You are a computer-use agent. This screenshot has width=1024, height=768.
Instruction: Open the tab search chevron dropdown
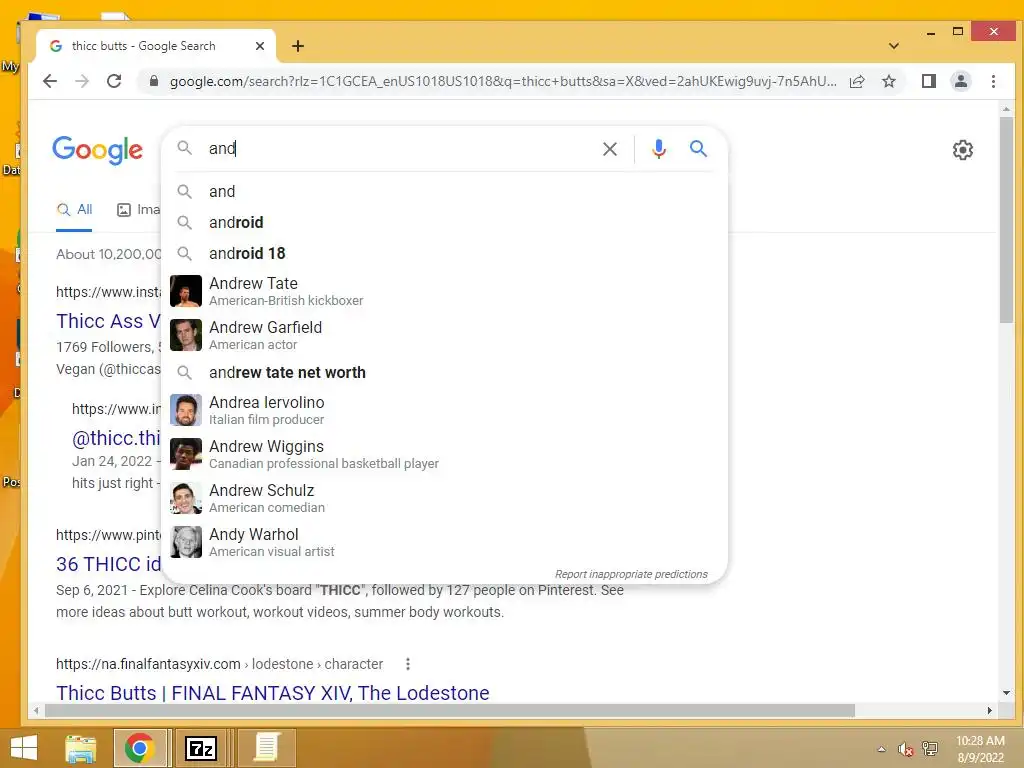click(x=894, y=46)
